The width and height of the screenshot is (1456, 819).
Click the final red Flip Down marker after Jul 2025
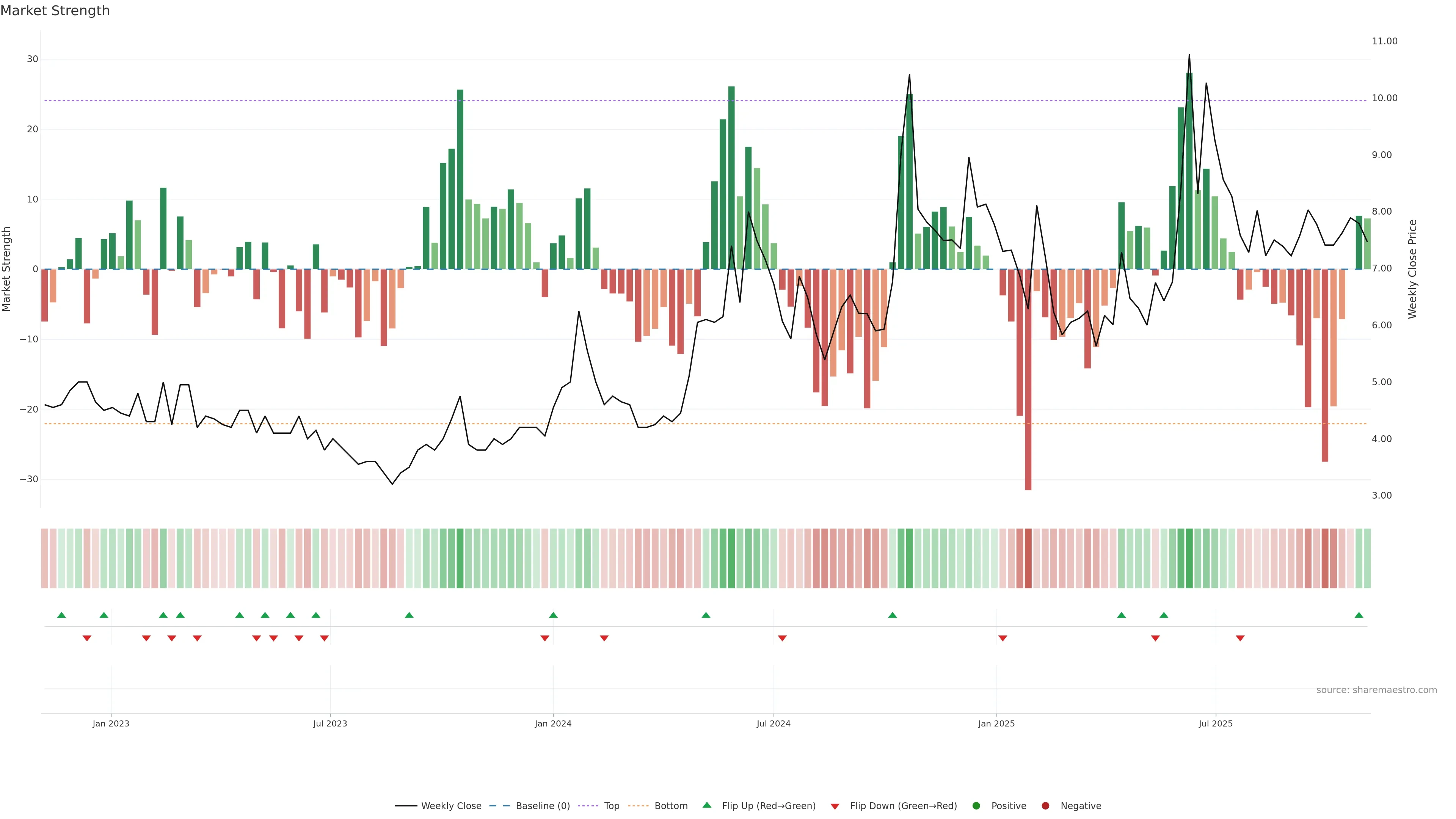click(x=1240, y=638)
